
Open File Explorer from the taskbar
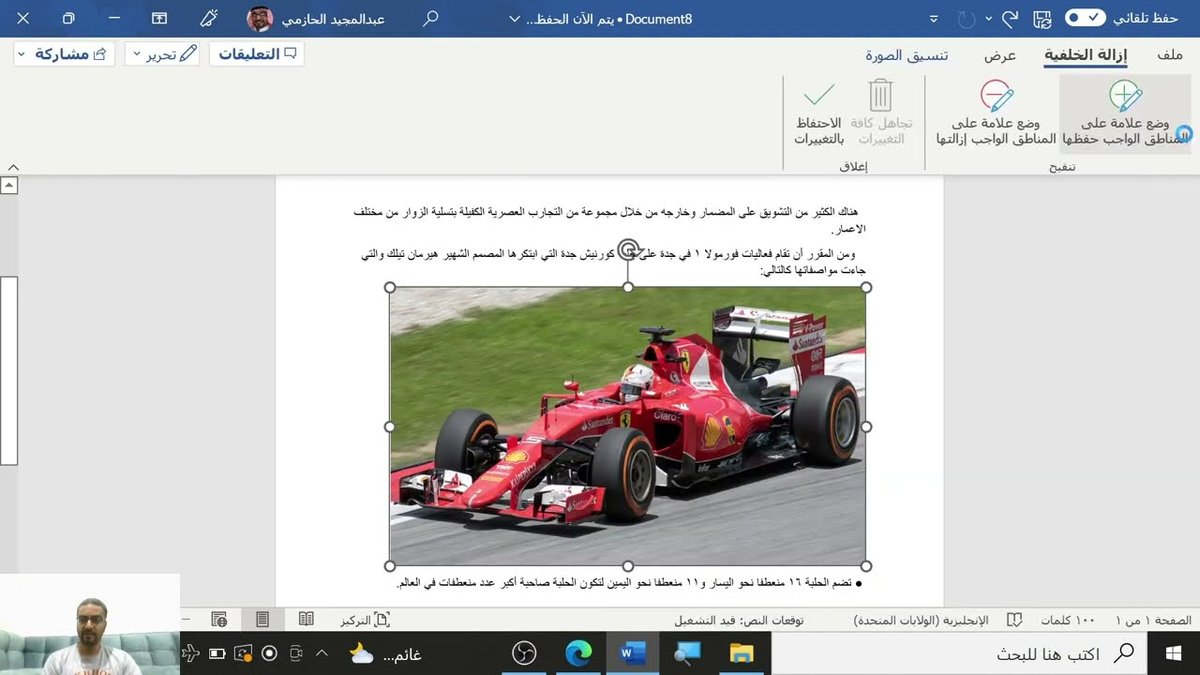pyautogui.click(x=741, y=654)
